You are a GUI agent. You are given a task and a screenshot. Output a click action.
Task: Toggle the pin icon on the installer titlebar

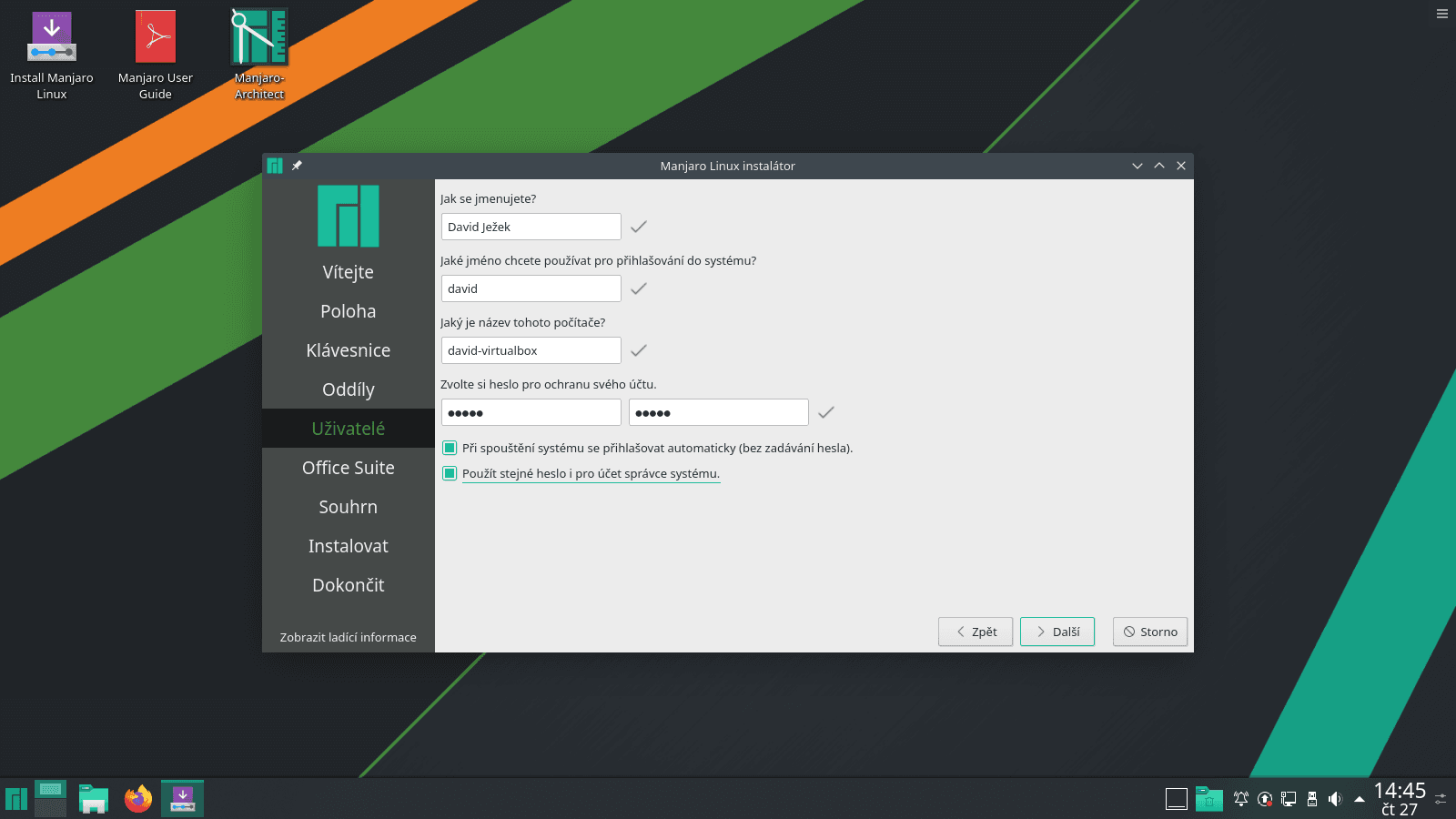pyautogui.click(x=296, y=166)
